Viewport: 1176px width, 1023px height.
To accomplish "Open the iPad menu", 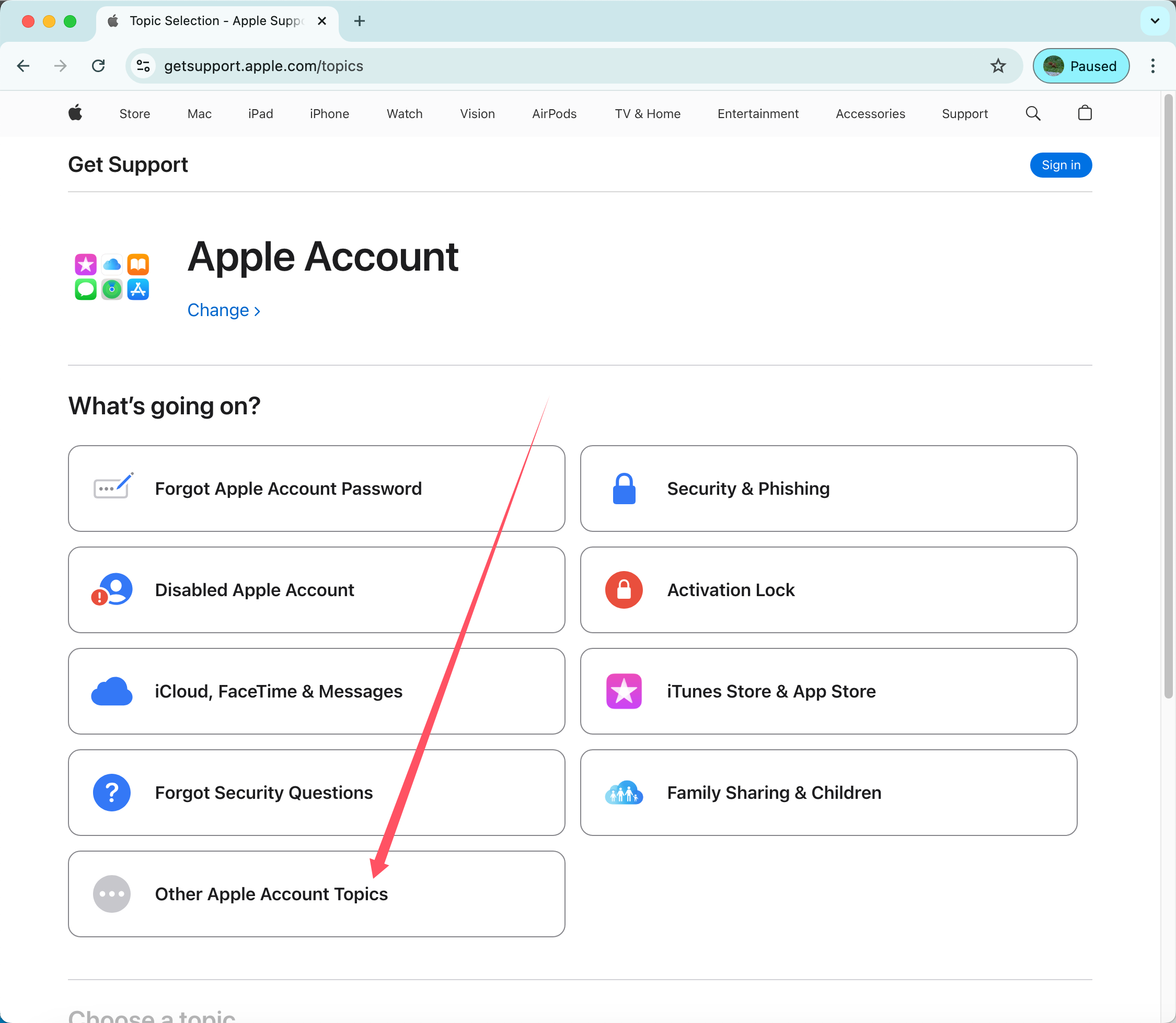I will pos(260,113).
